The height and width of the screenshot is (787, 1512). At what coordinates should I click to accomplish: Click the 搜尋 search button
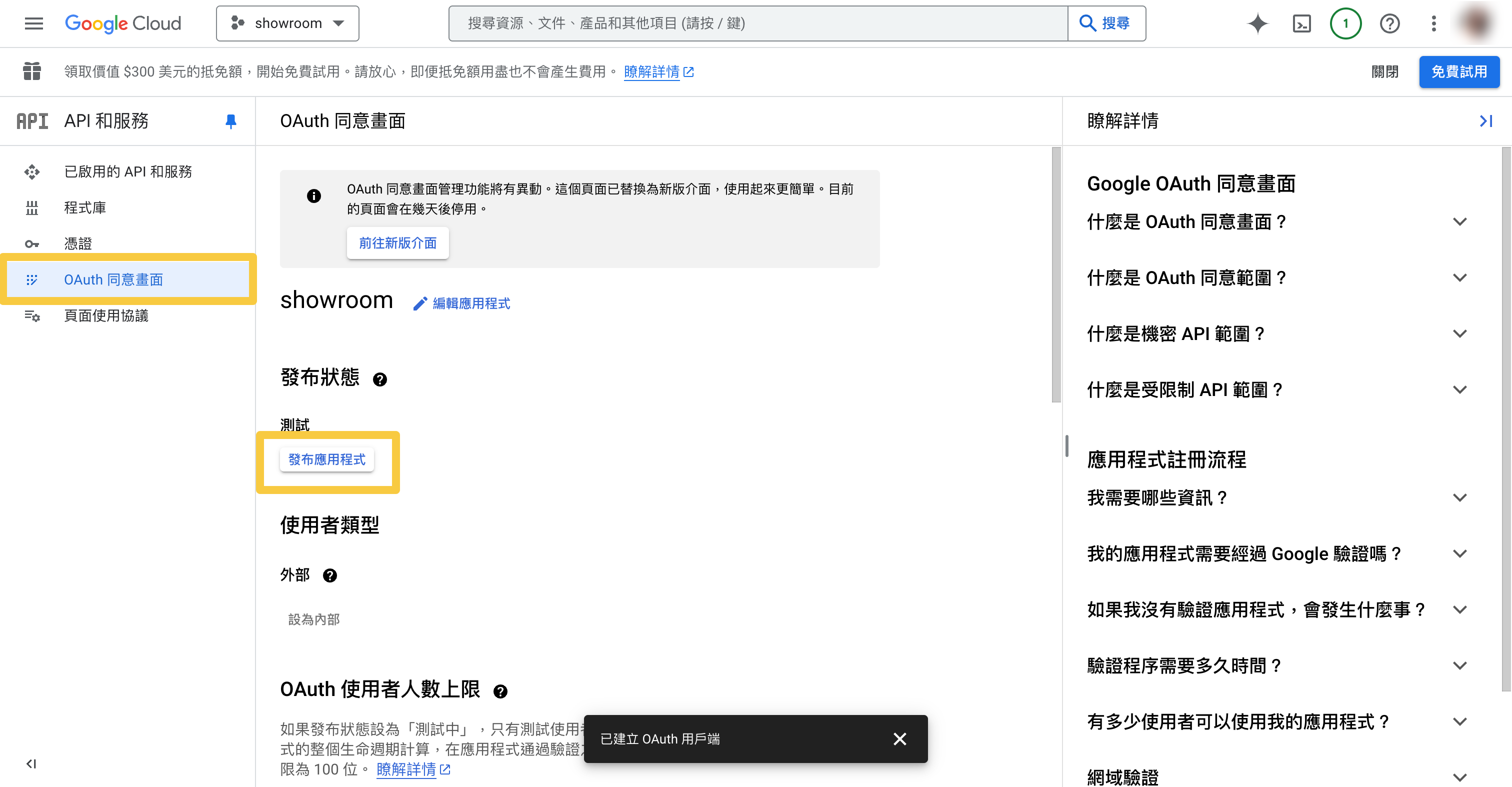coord(1106,23)
